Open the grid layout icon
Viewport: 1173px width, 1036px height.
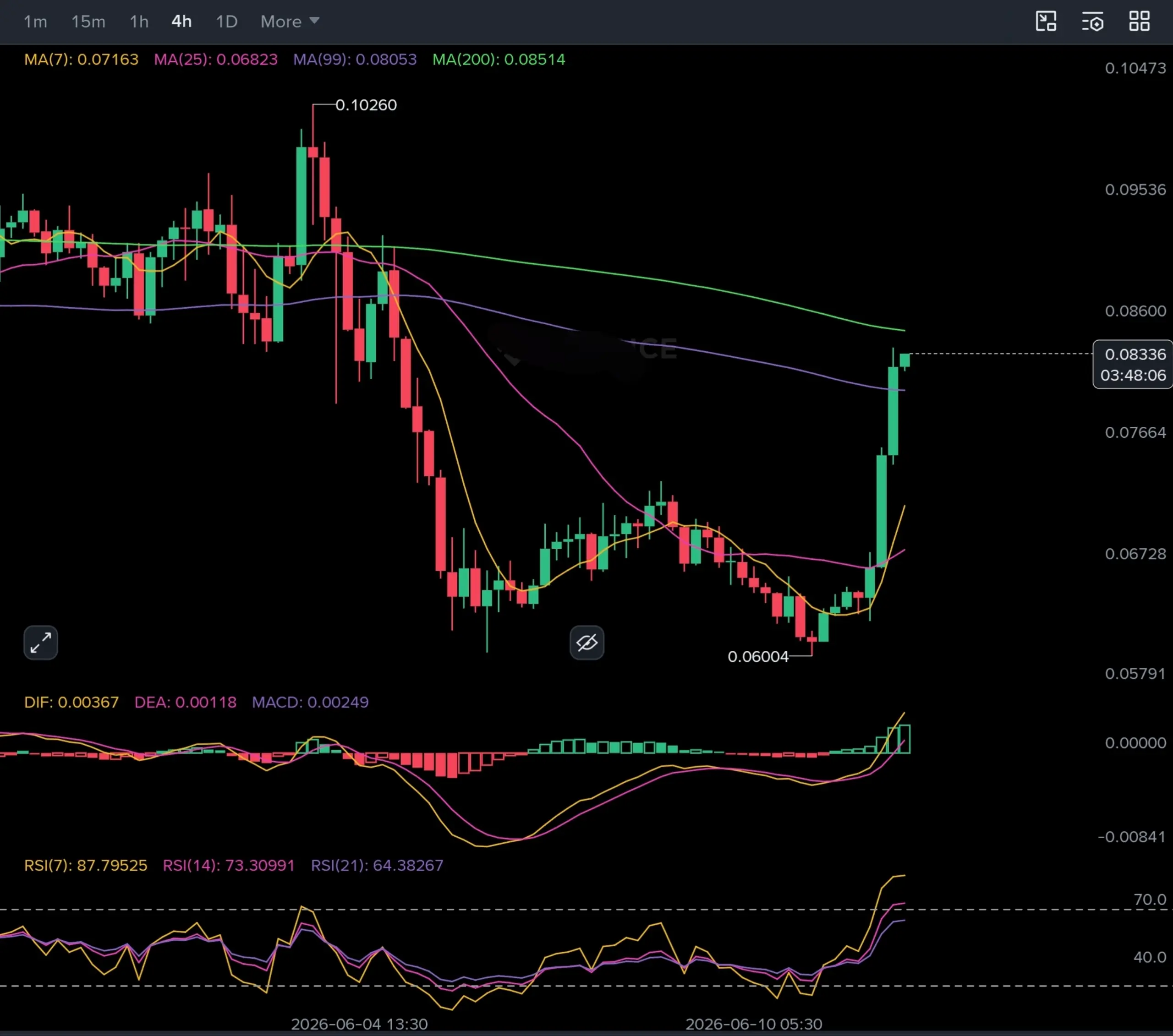pyautogui.click(x=1139, y=21)
